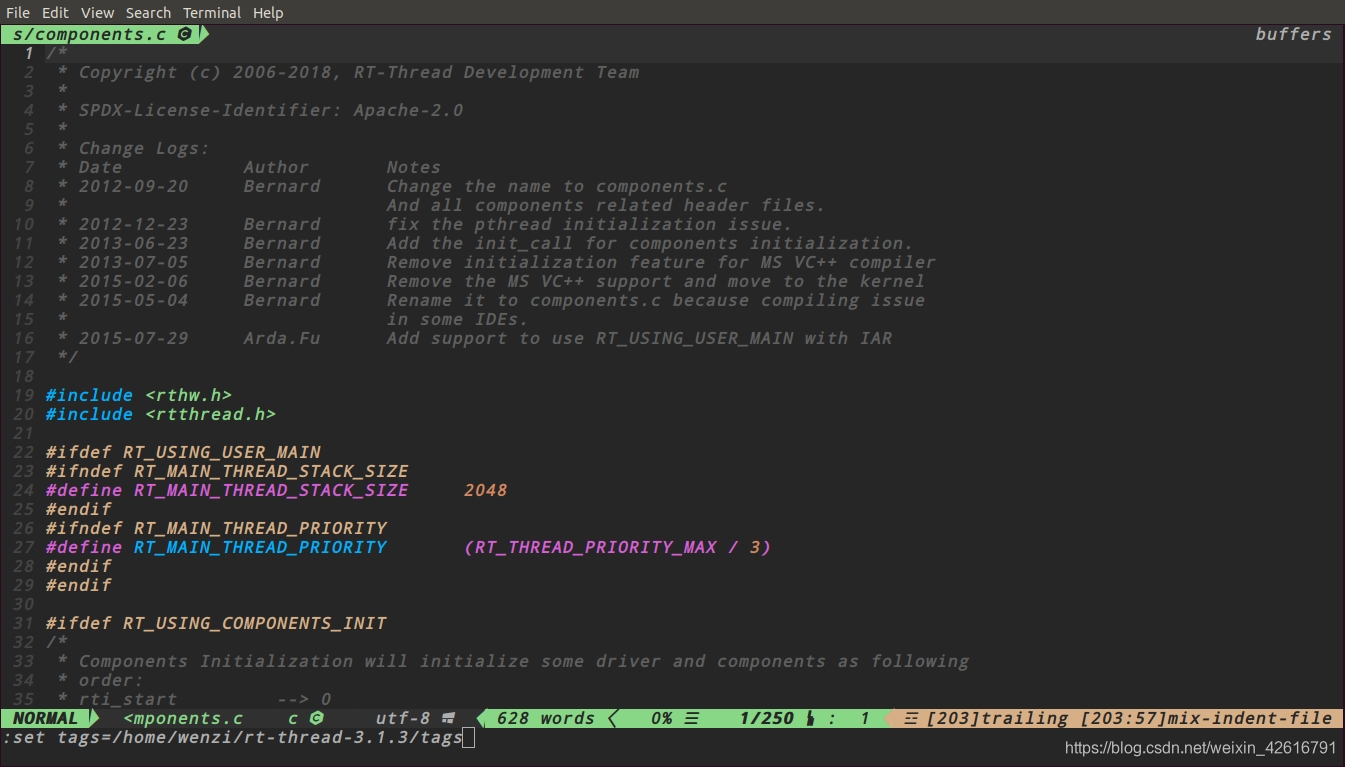Click the line-count icon after 0%

[692, 718]
